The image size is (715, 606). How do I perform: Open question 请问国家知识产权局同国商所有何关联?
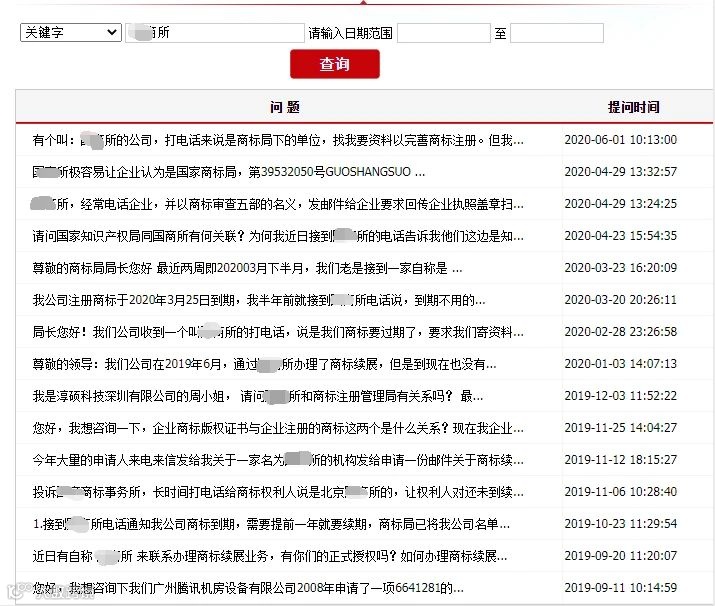point(278,236)
